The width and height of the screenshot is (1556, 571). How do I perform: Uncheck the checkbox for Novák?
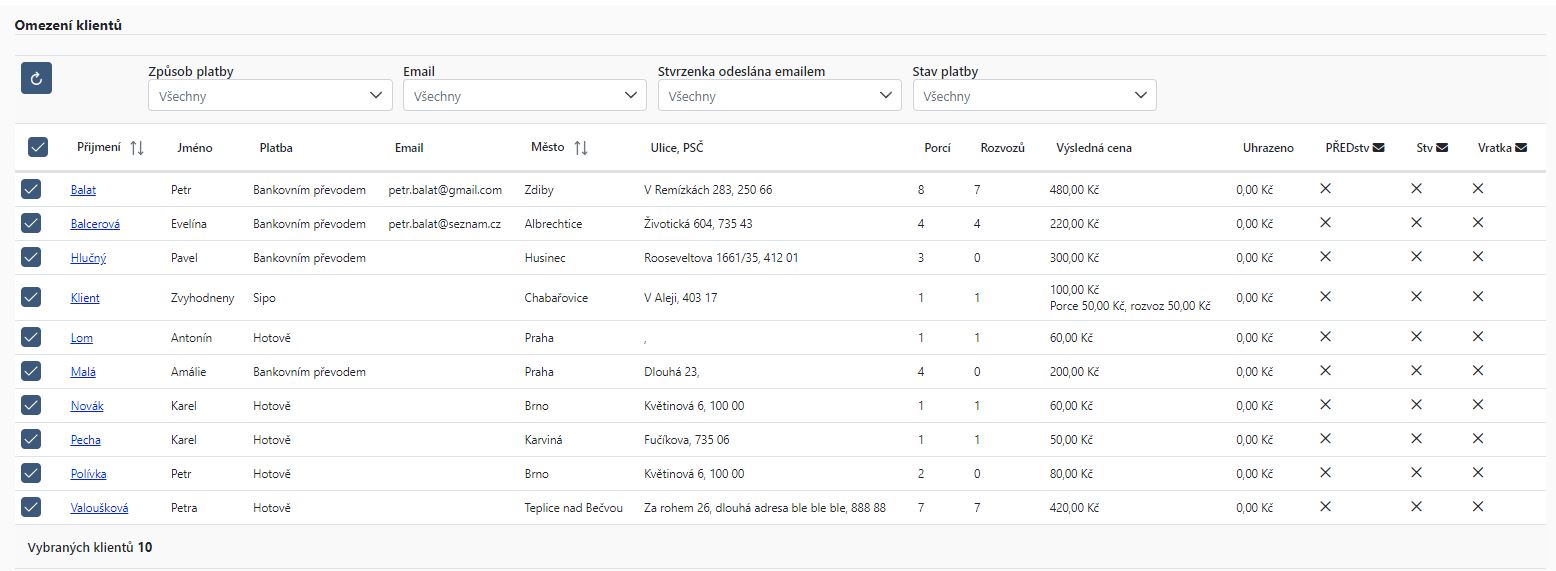pos(31,405)
